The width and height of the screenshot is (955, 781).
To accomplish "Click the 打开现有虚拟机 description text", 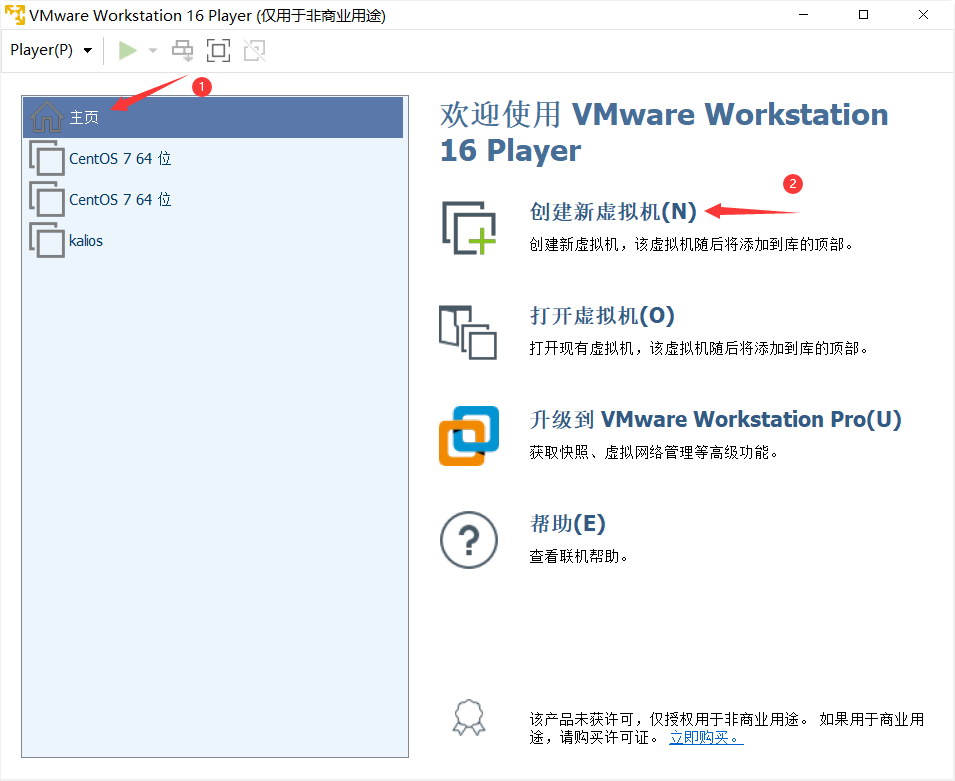I will (698, 348).
